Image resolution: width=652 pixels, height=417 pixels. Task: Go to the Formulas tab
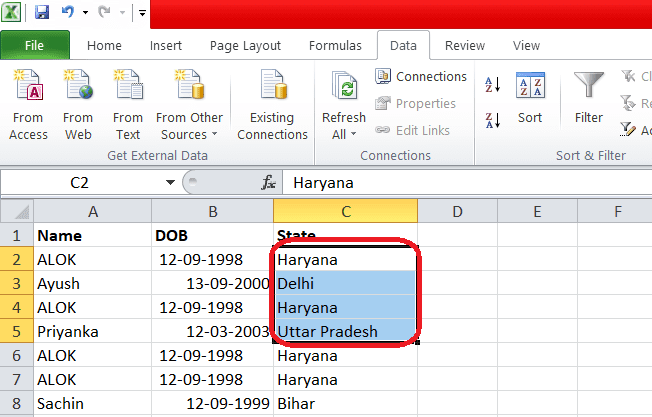[335, 45]
